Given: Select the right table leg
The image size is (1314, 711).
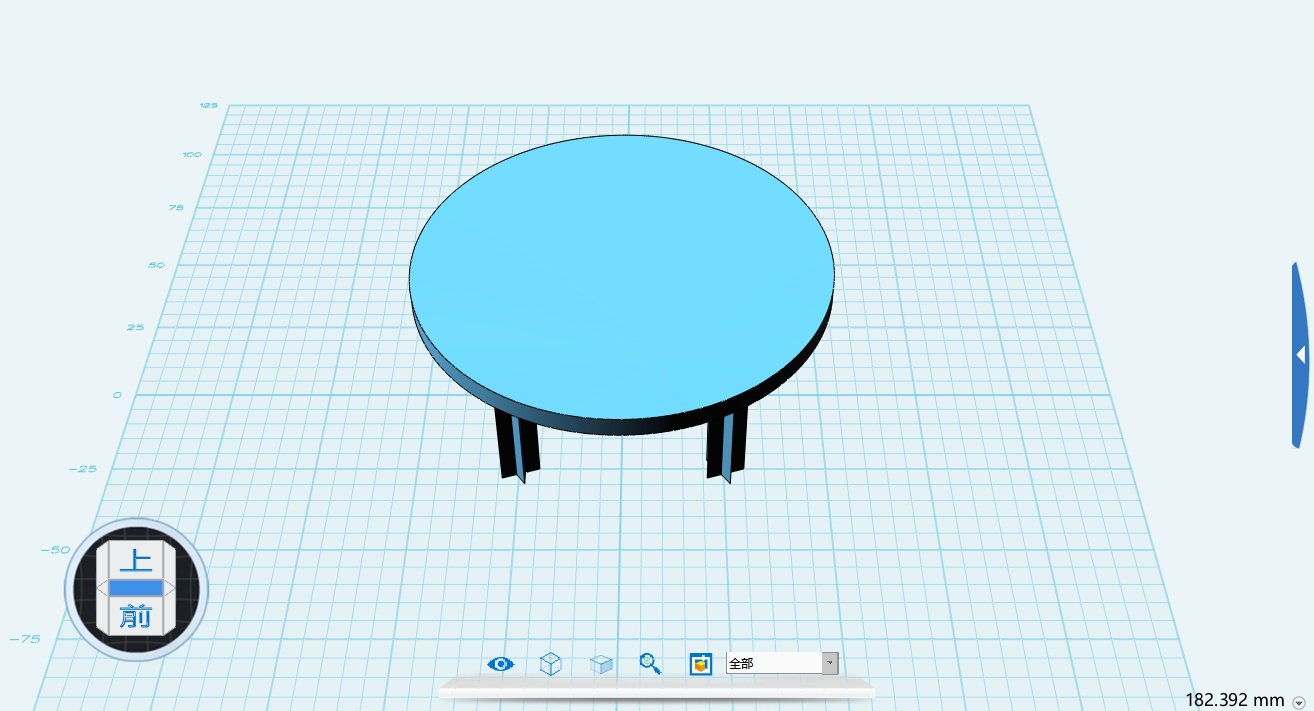Looking at the screenshot, I should (x=727, y=444).
